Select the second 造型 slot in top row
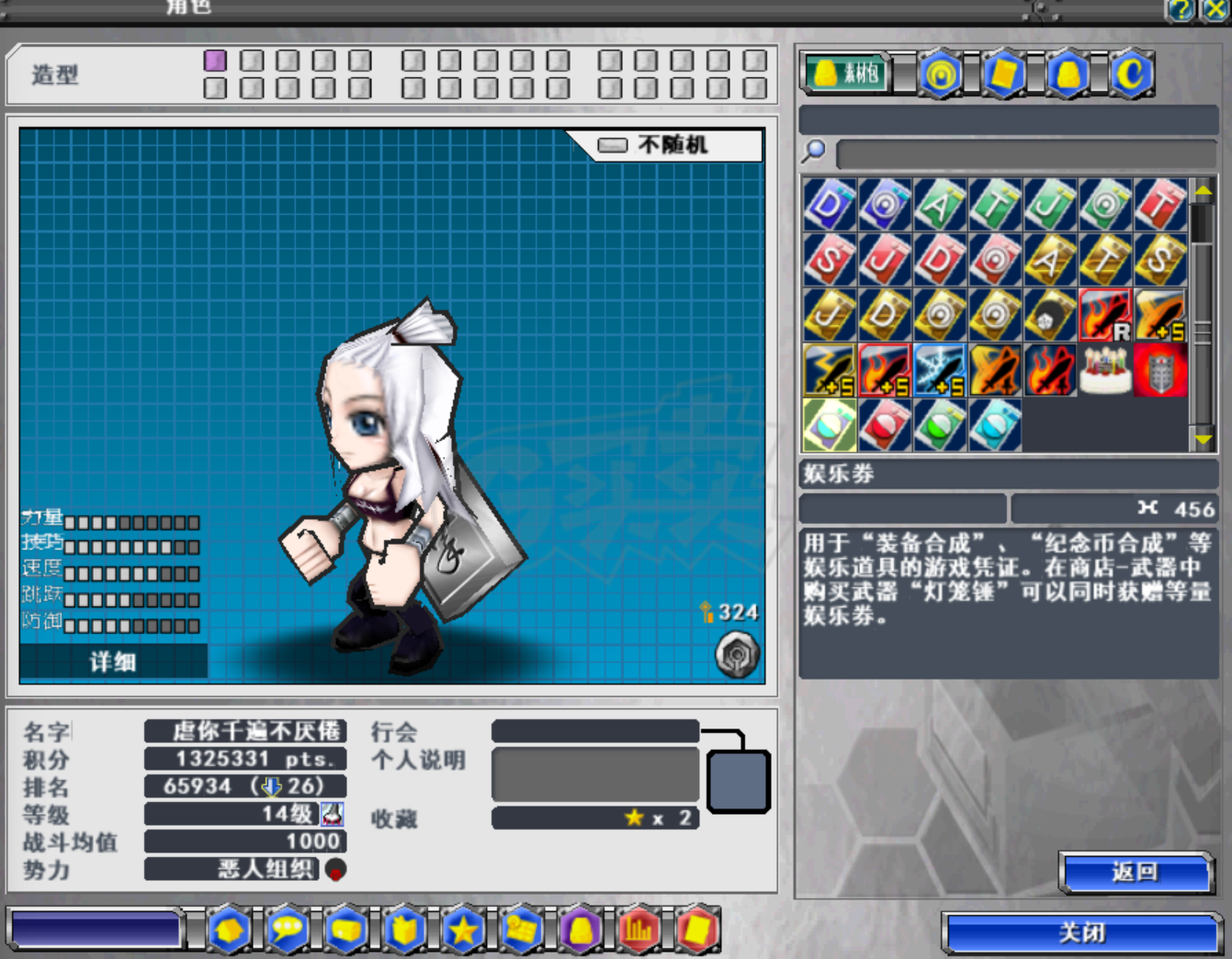Screen dimensions: 1232x959 click(252, 61)
